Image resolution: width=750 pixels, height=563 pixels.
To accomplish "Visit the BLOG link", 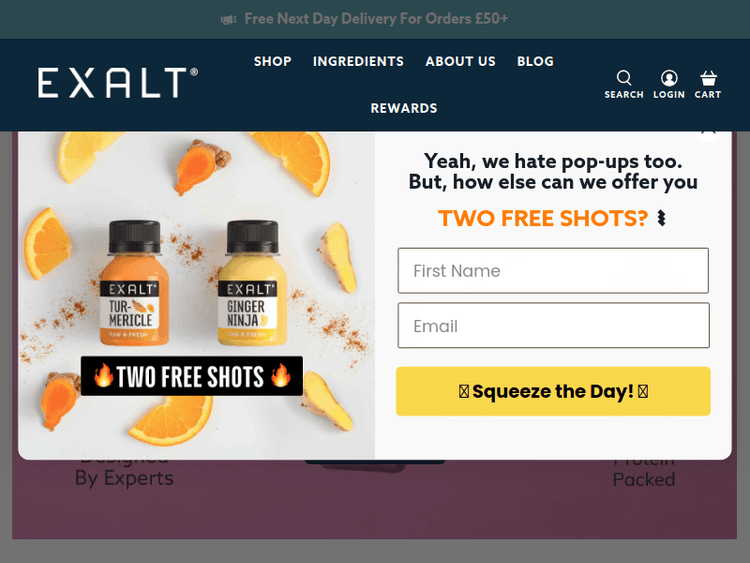I will (535, 61).
